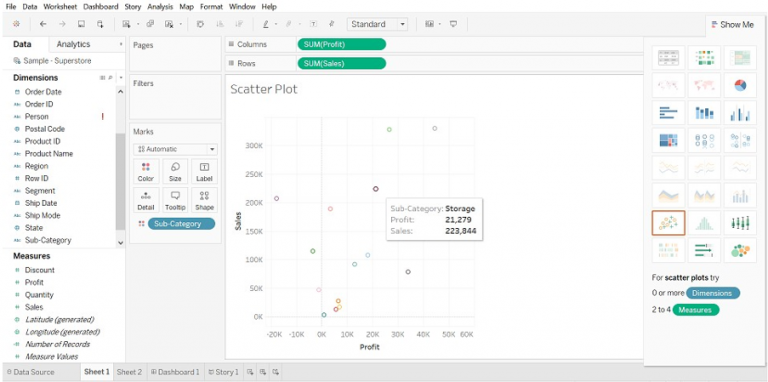Open the Standard fit dropdown
Screen dimensions: 768x382
(377, 24)
